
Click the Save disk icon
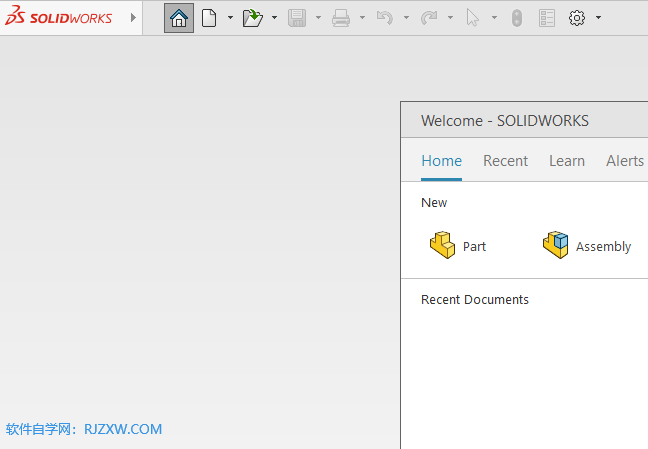(x=296, y=18)
